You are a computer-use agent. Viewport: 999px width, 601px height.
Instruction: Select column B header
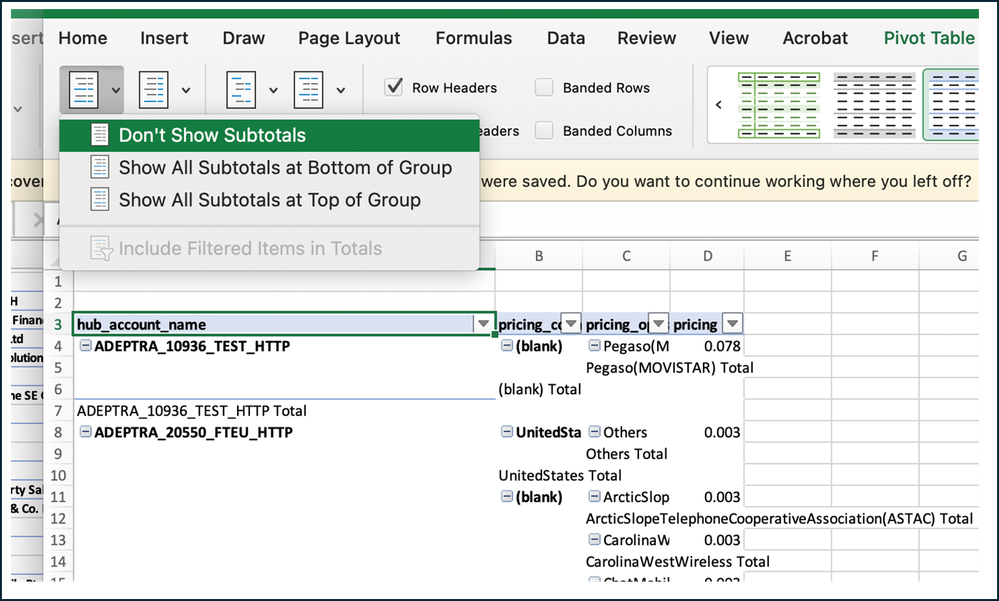[539, 256]
